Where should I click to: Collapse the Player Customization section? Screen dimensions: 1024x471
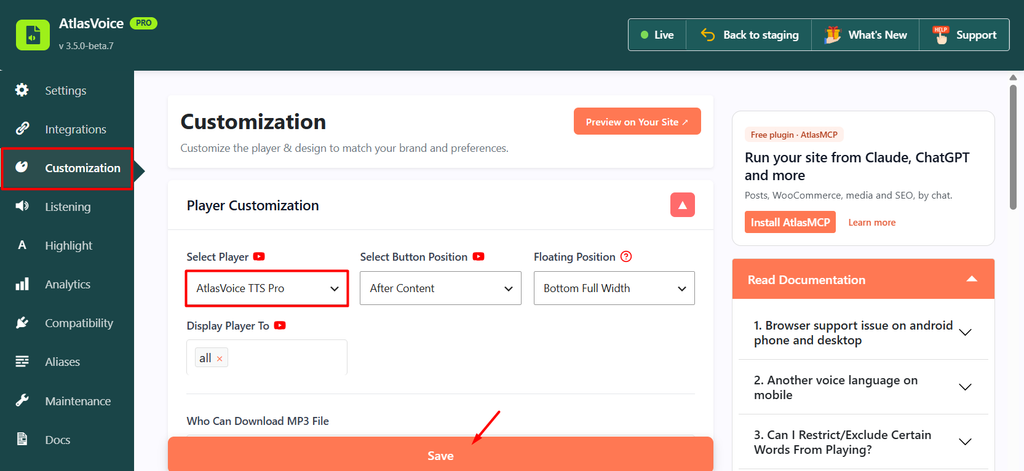tap(682, 205)
